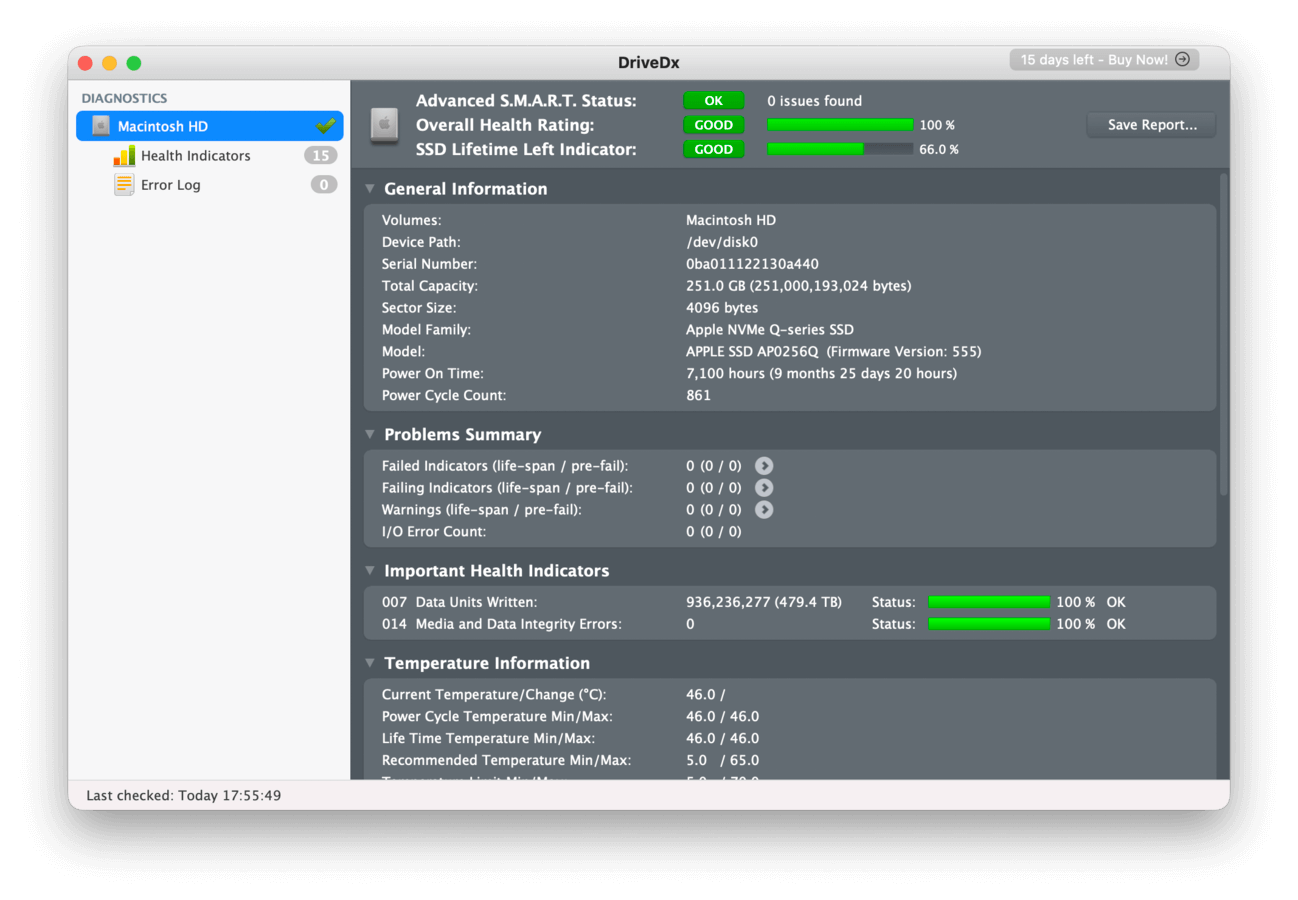Open details arrow next to Failing Indicators
1298x900 pixels.
(x=764, y=487)
